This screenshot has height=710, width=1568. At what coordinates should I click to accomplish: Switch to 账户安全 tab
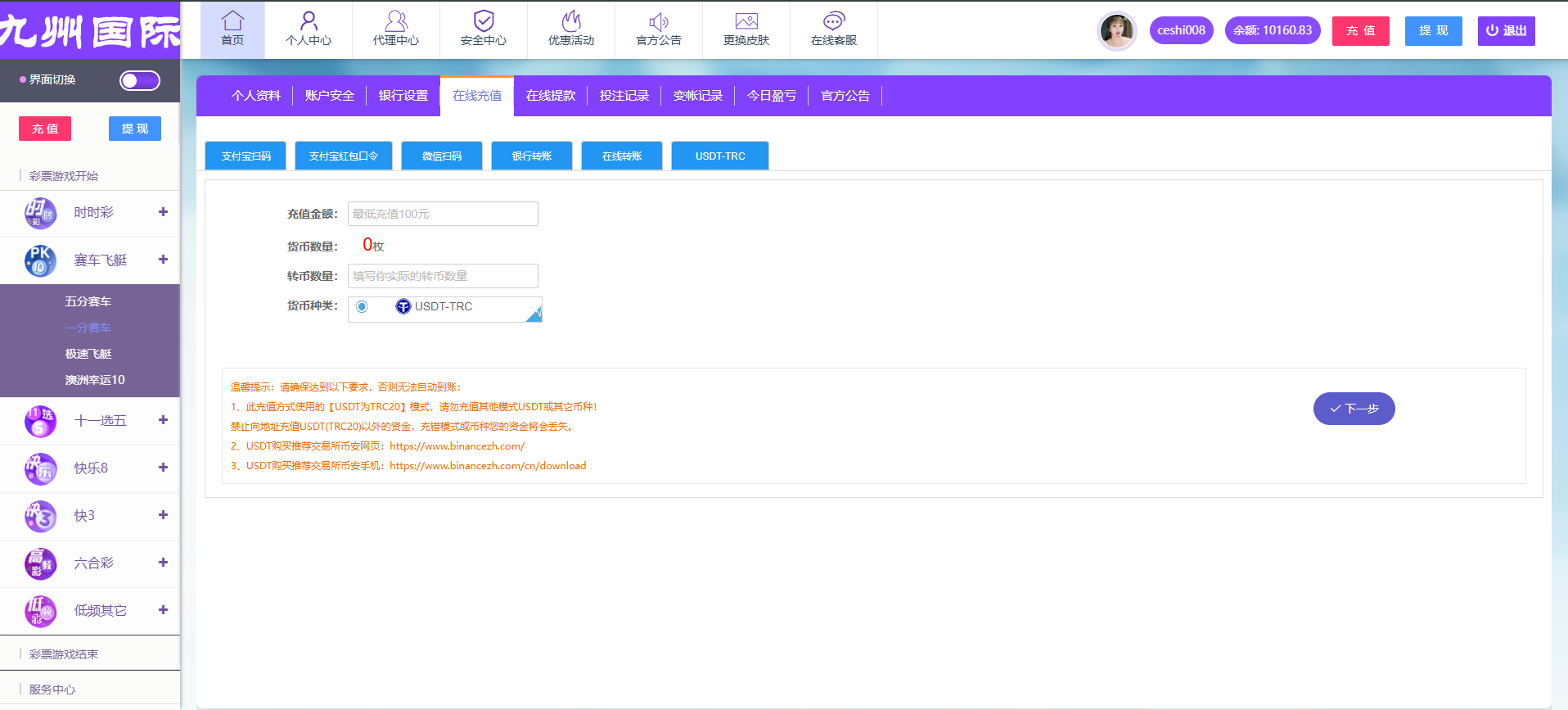330,96
